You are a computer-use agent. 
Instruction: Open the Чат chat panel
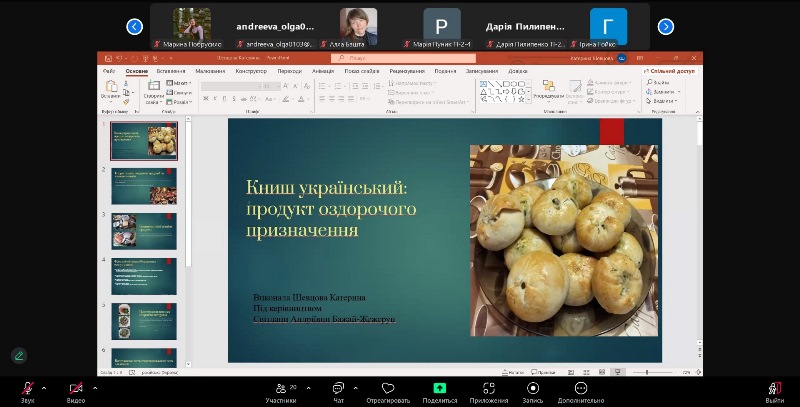[337, 388]
